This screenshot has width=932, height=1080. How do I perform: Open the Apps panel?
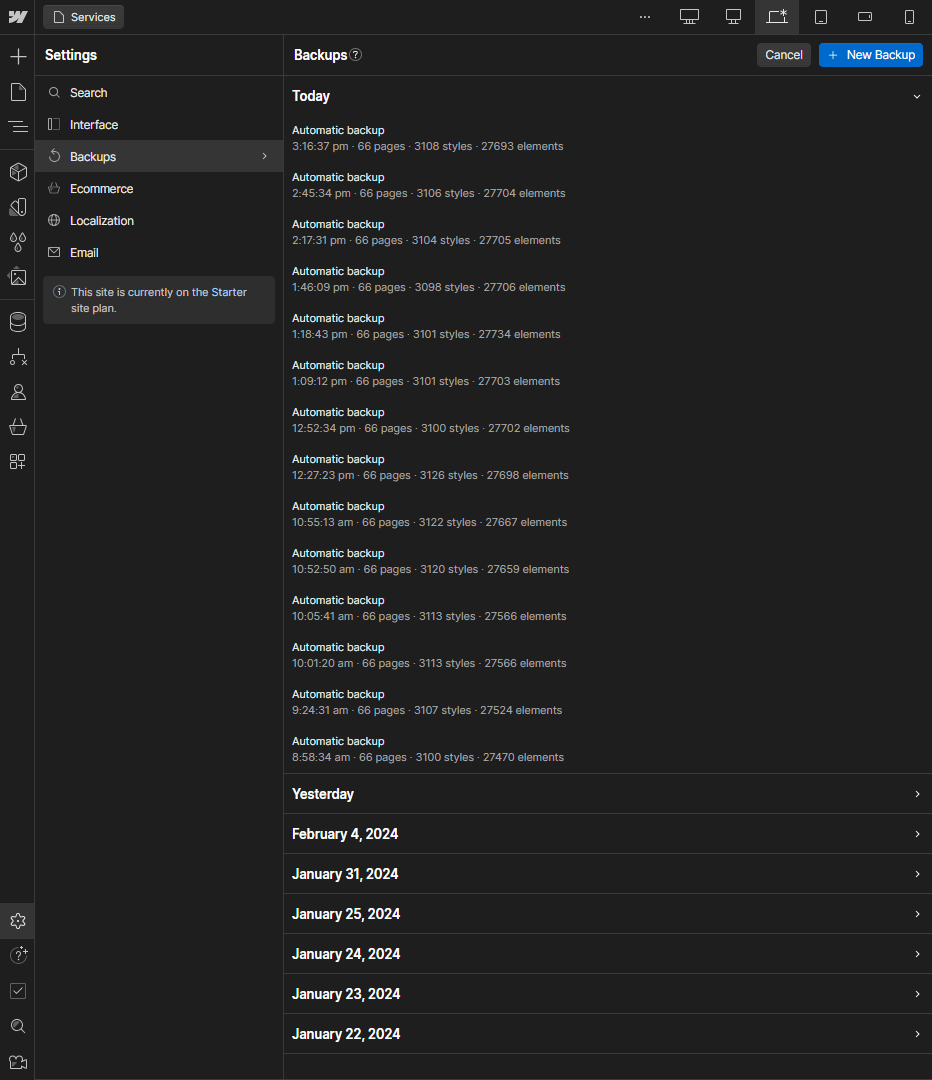pos(18,461)
